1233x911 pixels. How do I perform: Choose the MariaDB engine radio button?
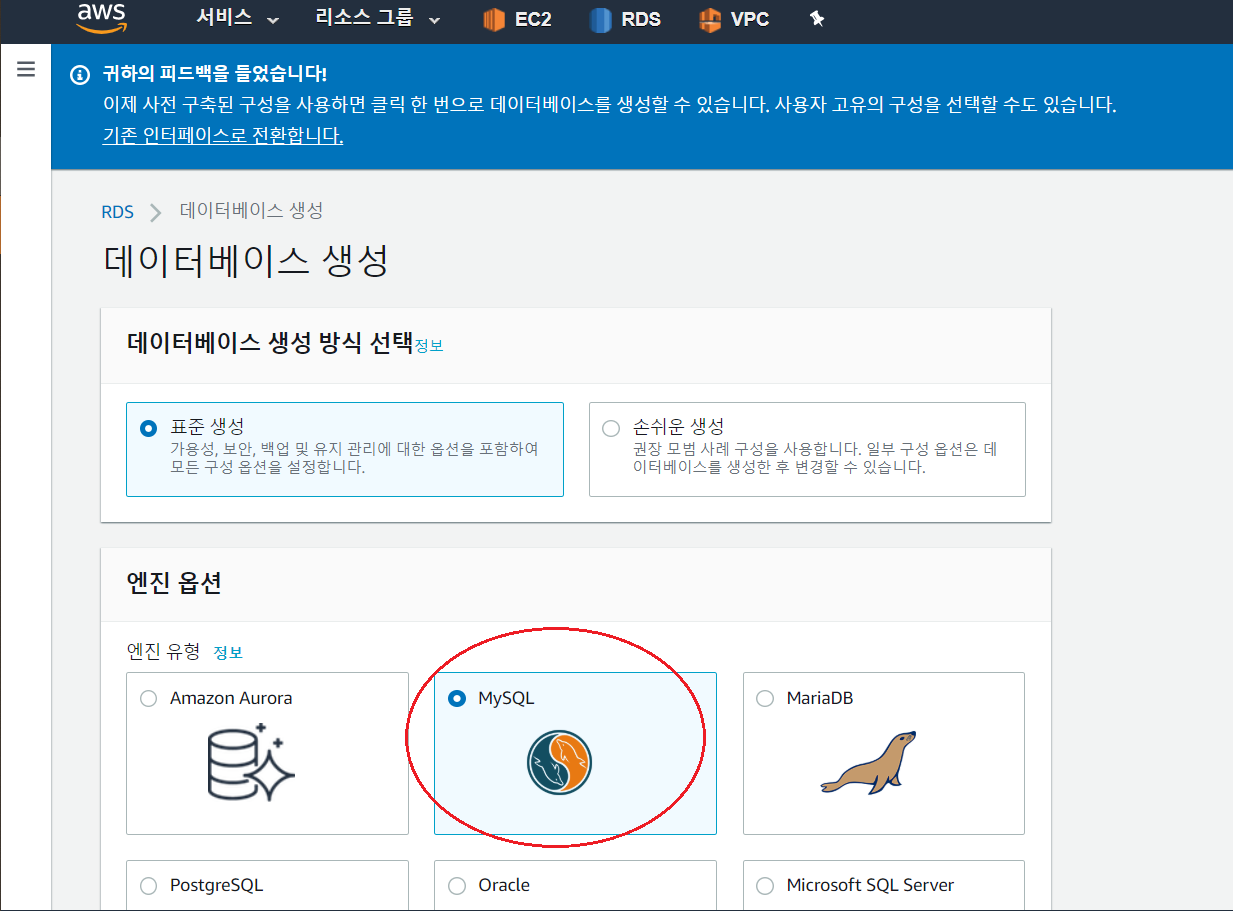pyautogui.click(x=765, y=698)
